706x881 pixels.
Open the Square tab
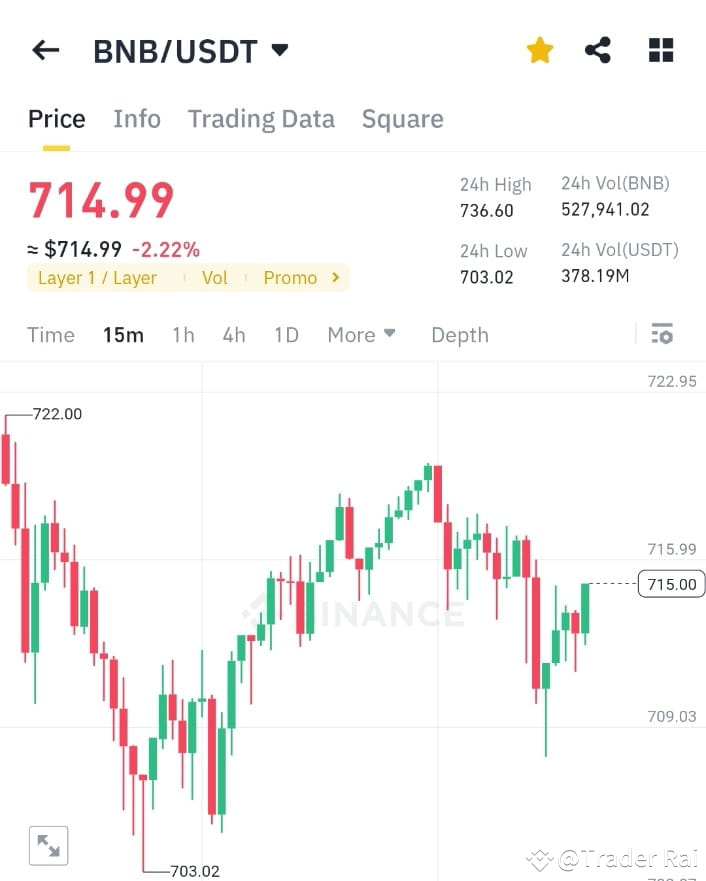402,118
